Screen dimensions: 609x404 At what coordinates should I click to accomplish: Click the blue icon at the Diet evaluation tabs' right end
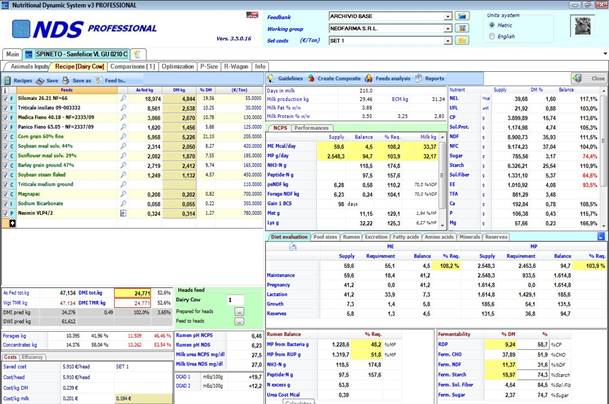[601, 236]
